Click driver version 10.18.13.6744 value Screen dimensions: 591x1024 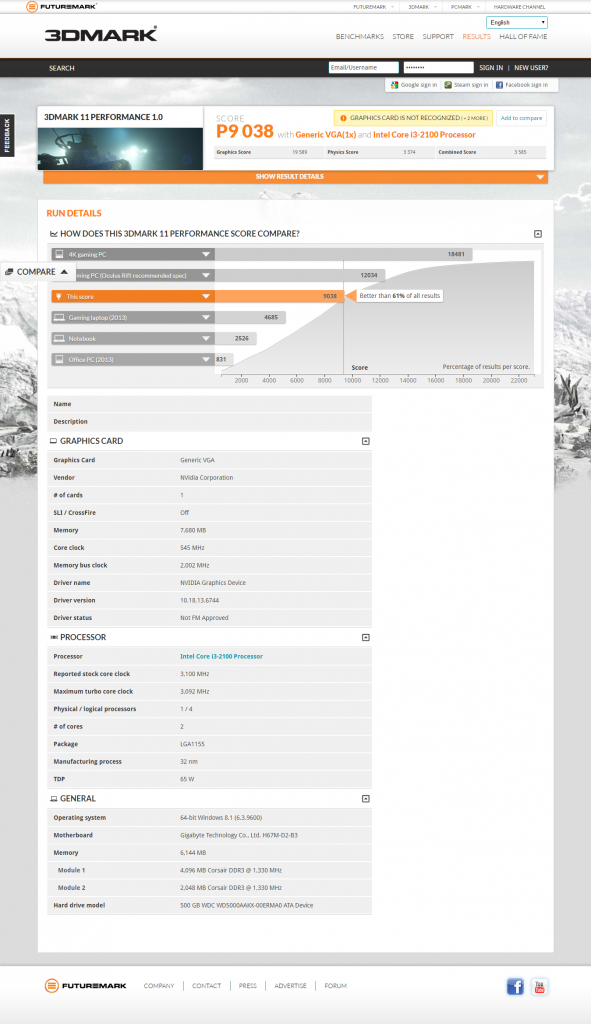click(x=200, y=600)
